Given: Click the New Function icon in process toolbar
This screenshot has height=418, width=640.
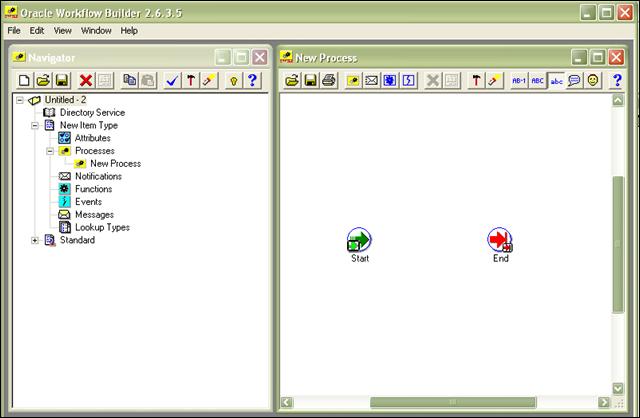Looking at the screenshot, I should pyautogui.click(x=390, y=80).
